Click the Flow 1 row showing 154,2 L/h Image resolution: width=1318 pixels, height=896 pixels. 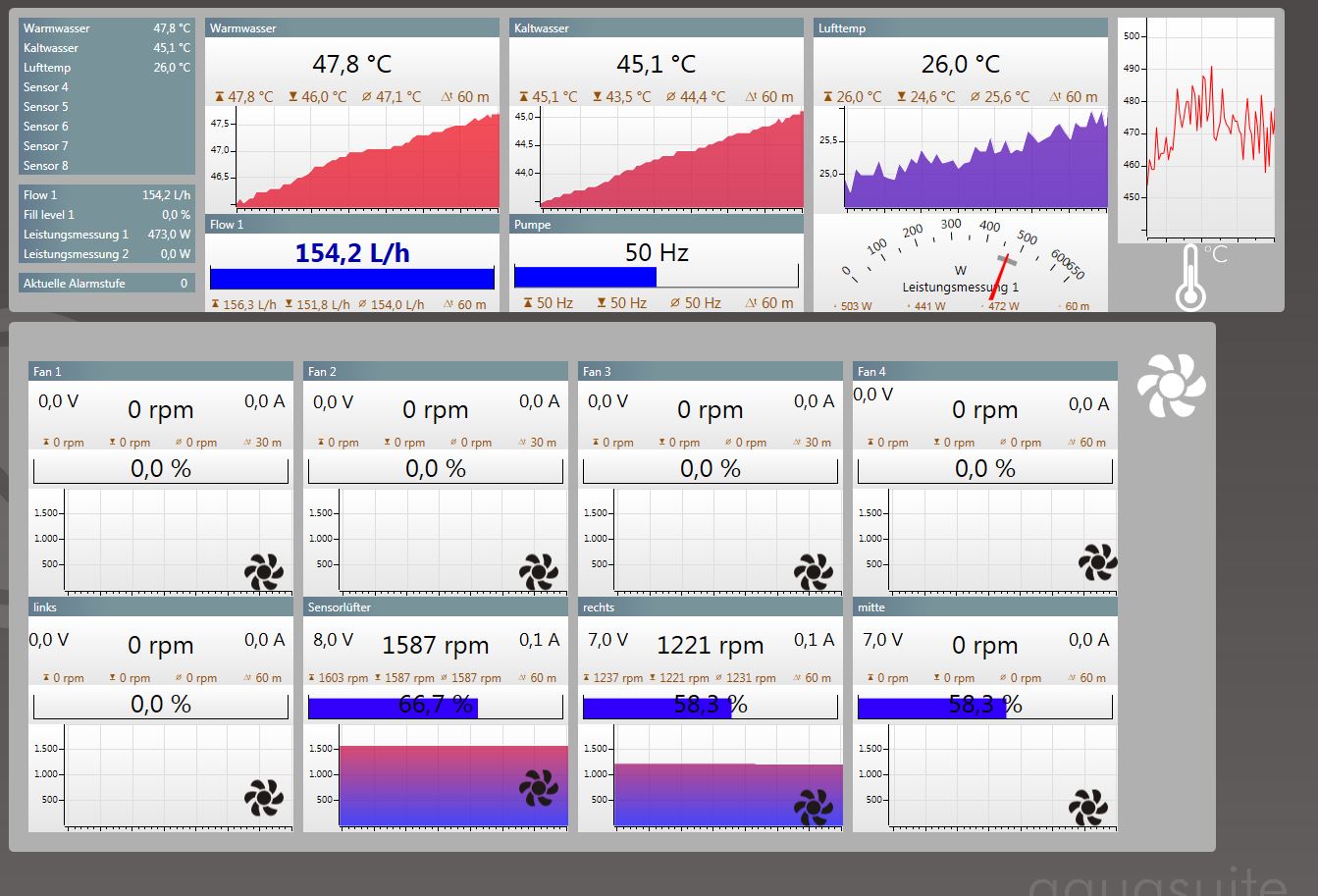tap(107, 195)
